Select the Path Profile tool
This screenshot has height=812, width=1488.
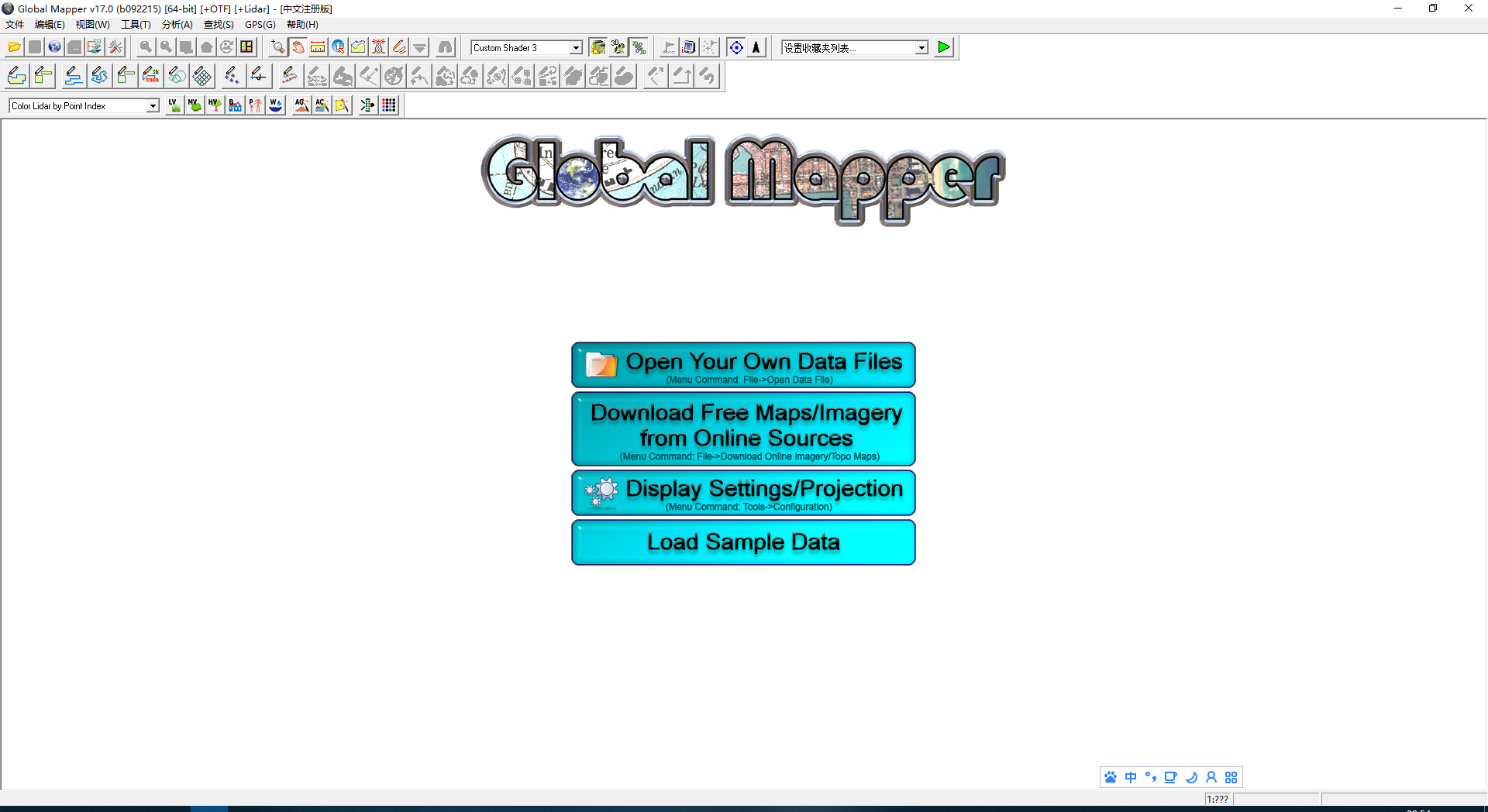[x=358, y=47]
